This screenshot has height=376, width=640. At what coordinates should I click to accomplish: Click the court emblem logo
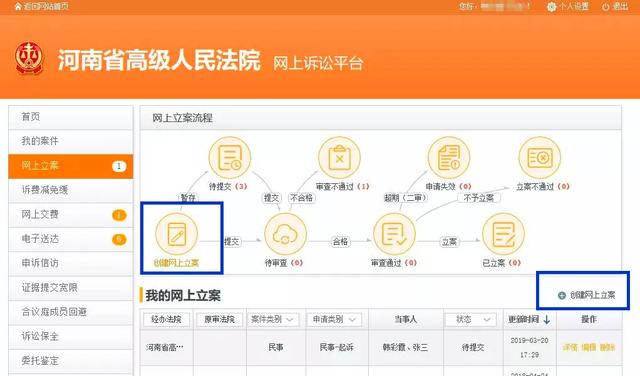coord(29,58)
